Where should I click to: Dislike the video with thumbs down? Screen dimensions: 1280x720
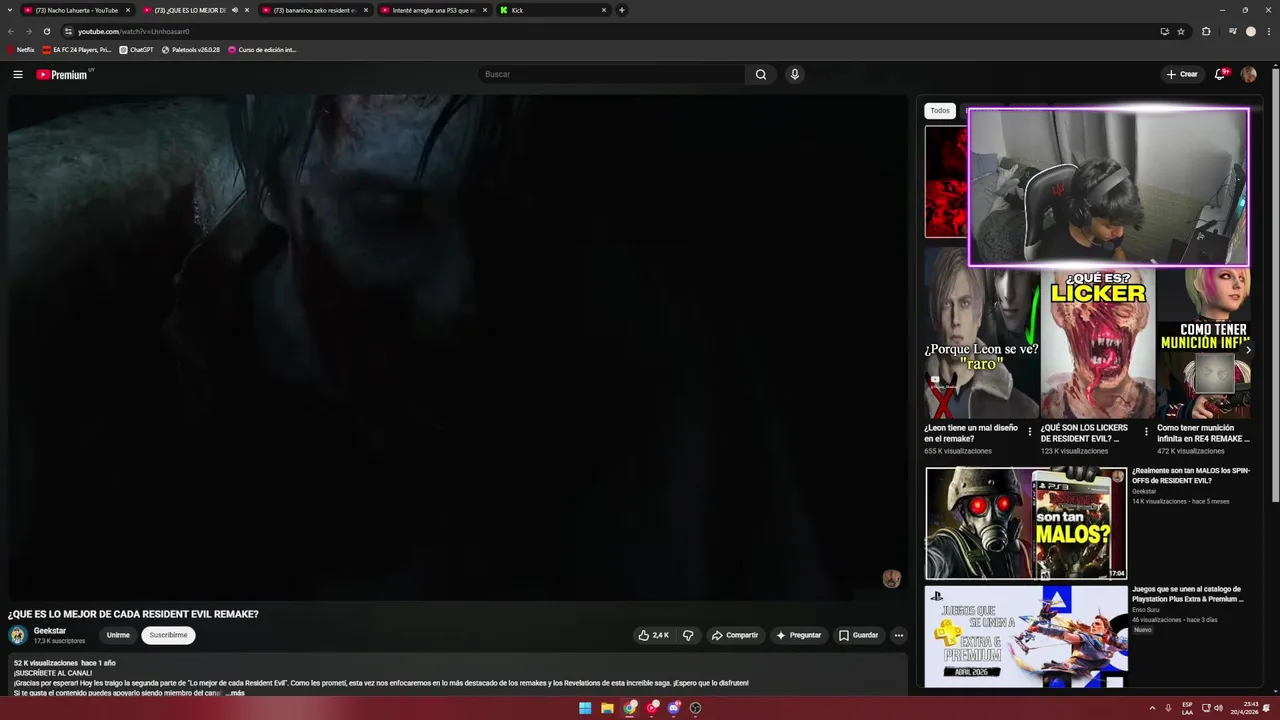688,635
